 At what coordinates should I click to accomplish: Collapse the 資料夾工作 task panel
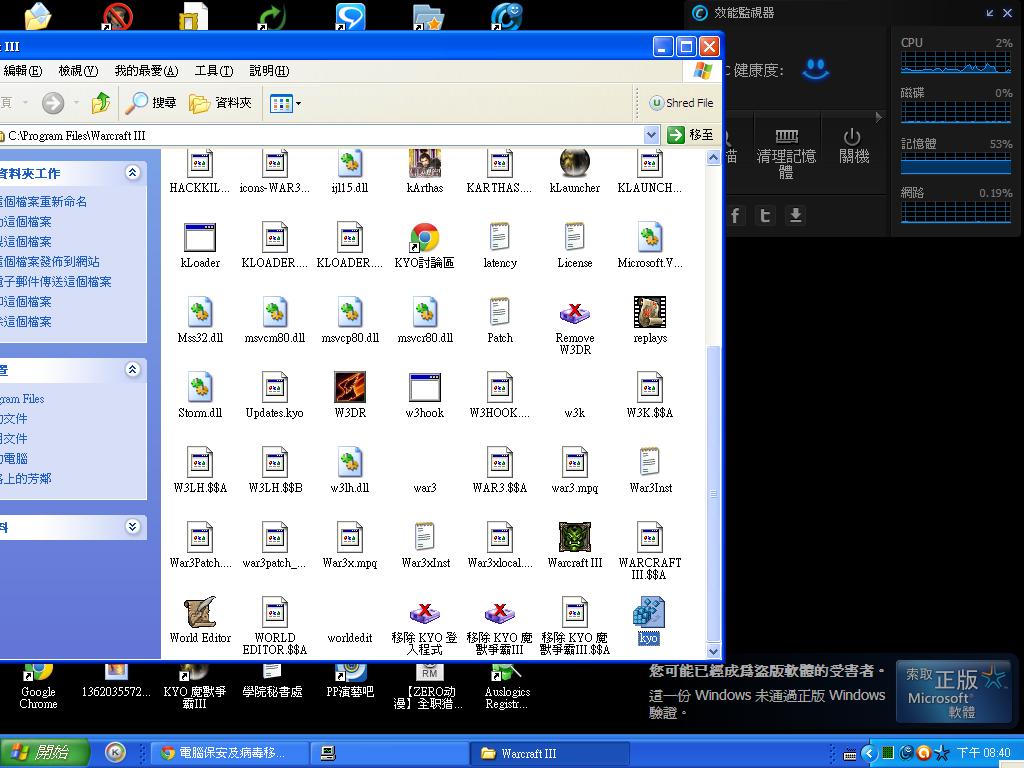[x=133, y=172]
